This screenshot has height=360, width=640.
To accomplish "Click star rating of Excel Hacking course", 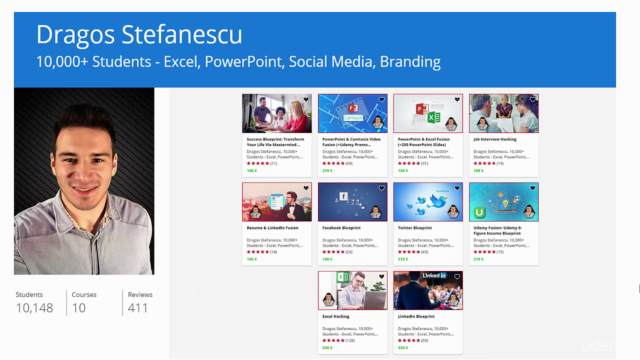I will (333, 340).
